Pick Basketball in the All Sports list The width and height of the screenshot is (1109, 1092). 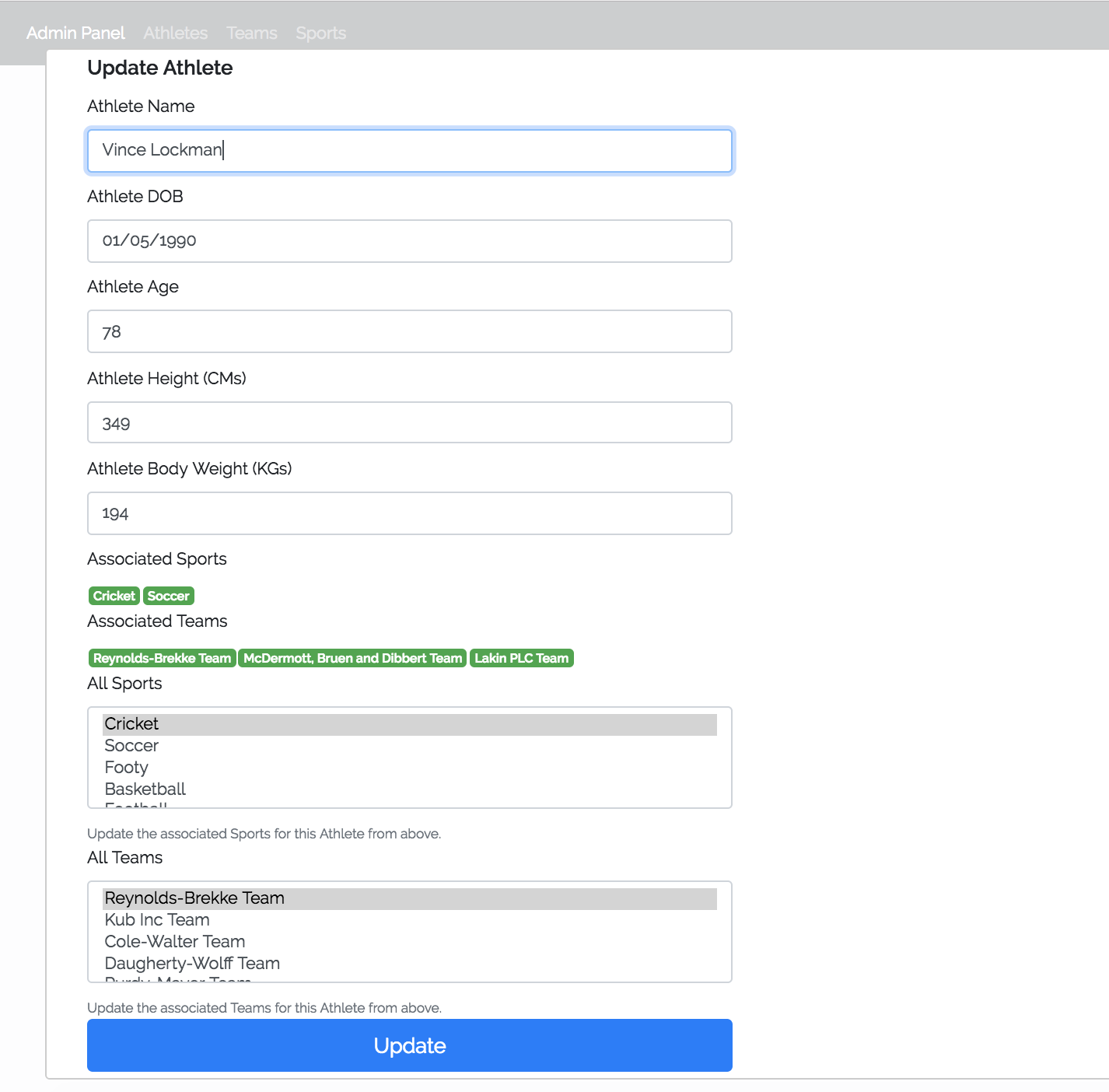tap(145, 789)
